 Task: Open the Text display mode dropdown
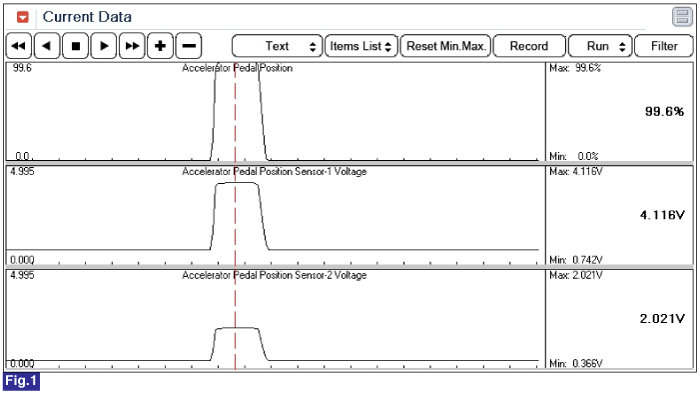click(277, 46)
